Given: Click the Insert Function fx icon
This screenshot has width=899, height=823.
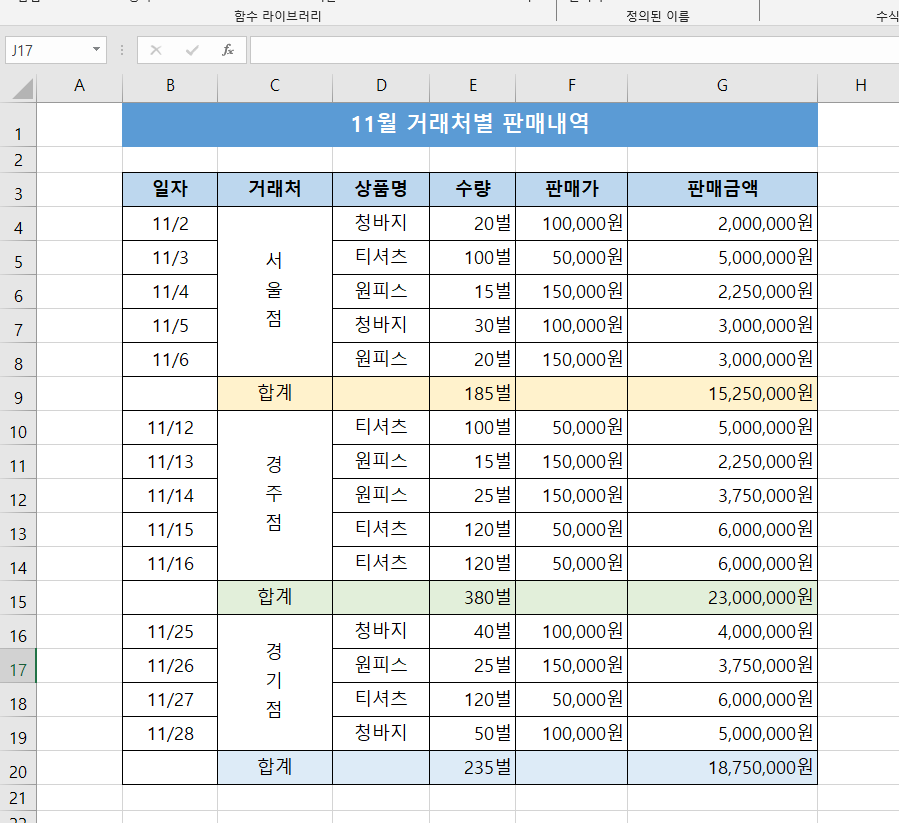Looking at the screenshot, I should pos(228,50).
